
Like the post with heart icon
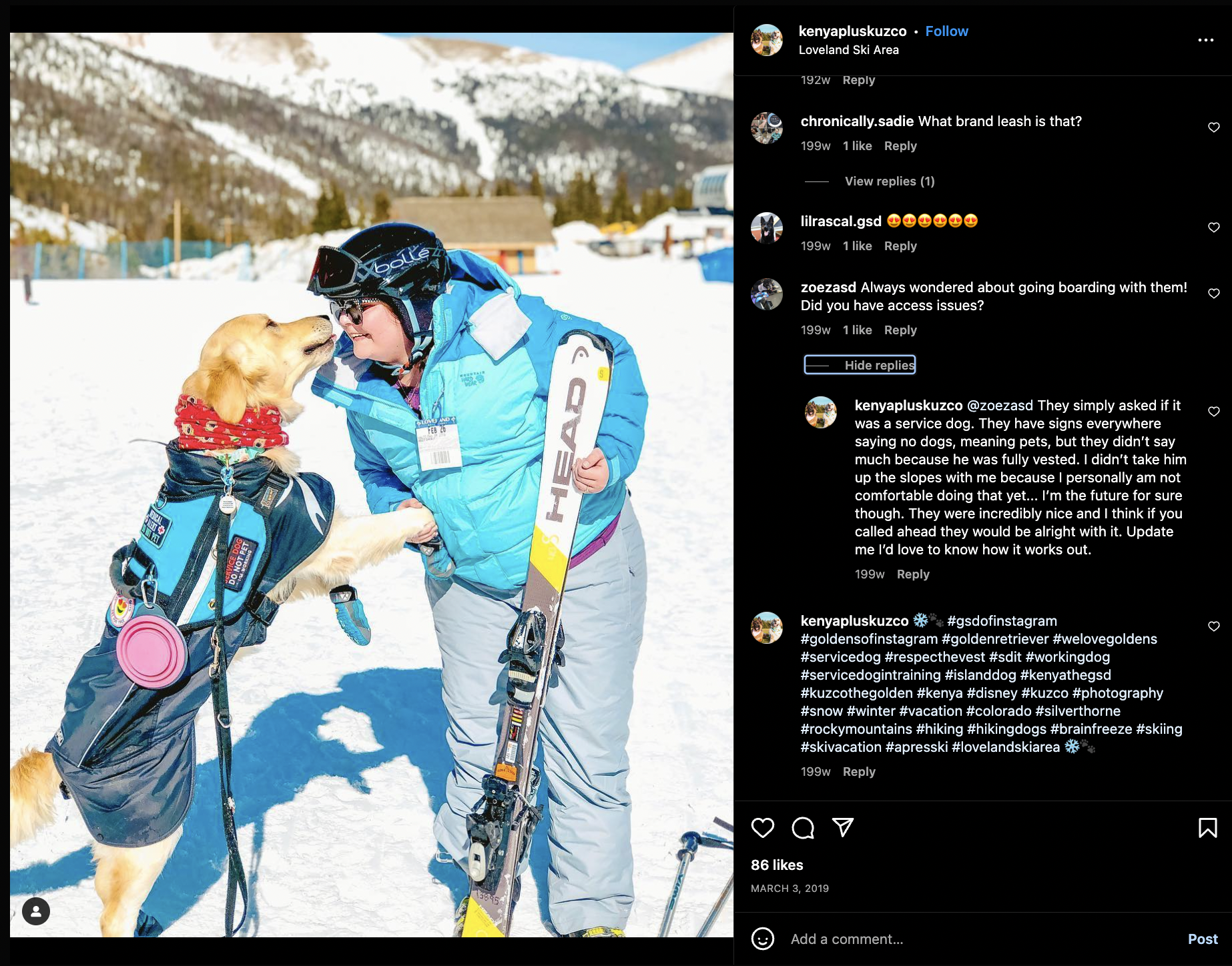pyautogui.click(x=763, y=828)
